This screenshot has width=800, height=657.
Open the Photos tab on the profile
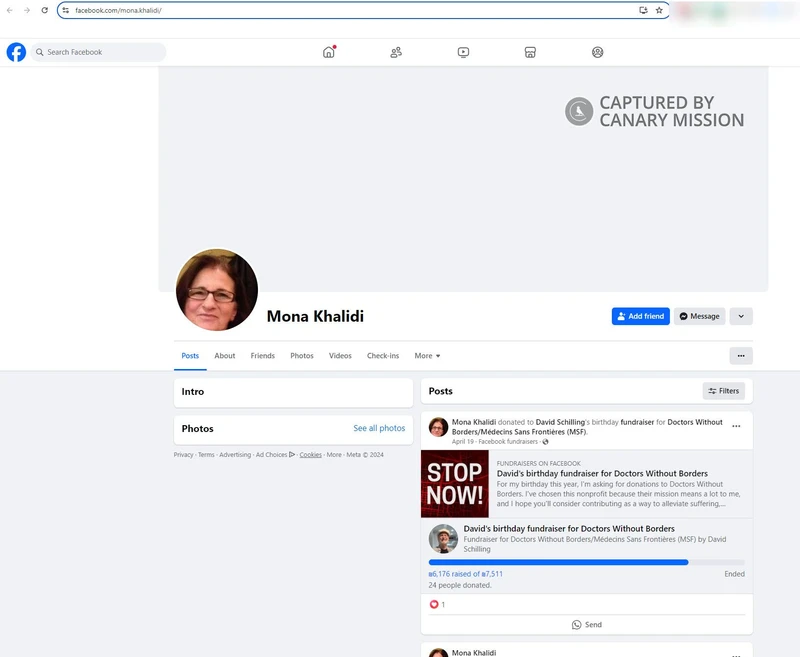302,355
